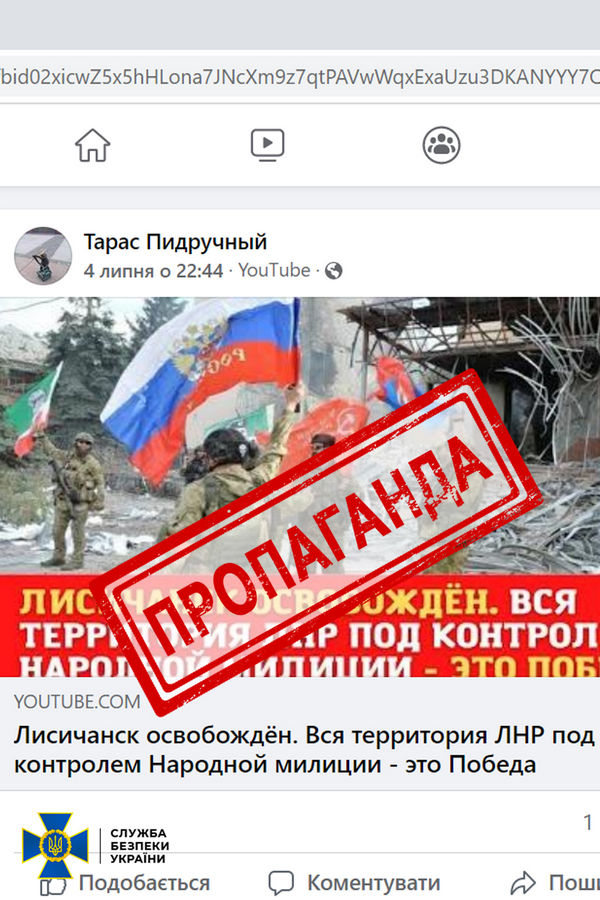This screenshot has height=900, width=600.
Task: Click the Служба безпеки України logo
Action: click(96, 845)
